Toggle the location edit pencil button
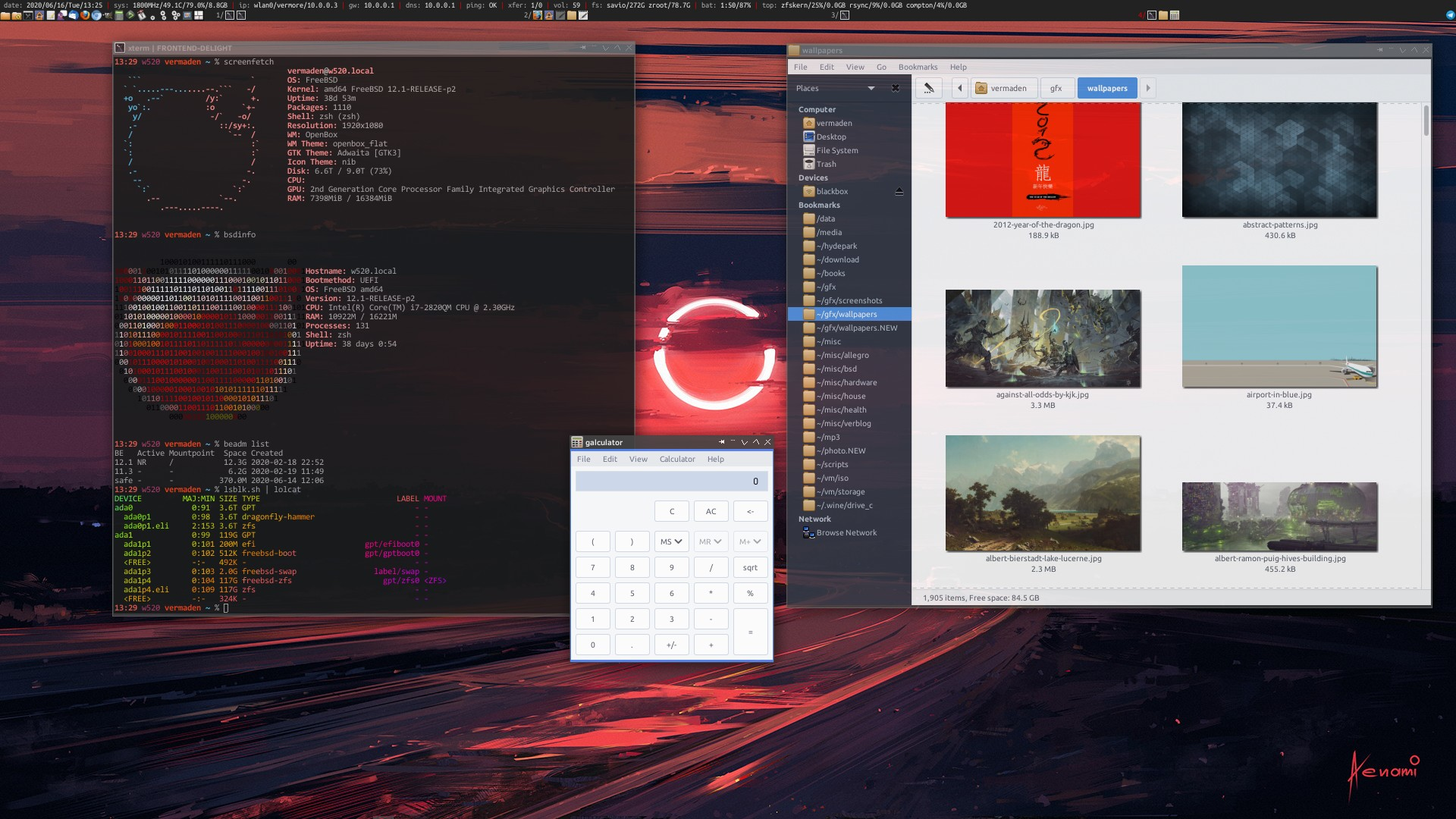The height and width of the screenshot is (819, 1456). click(928, 88)
